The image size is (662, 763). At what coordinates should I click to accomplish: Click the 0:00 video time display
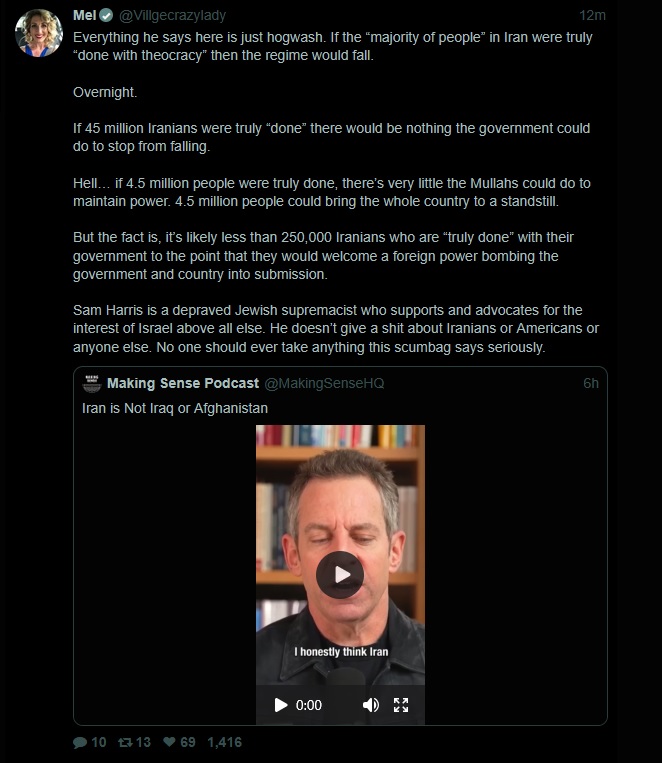click(309, 705)
